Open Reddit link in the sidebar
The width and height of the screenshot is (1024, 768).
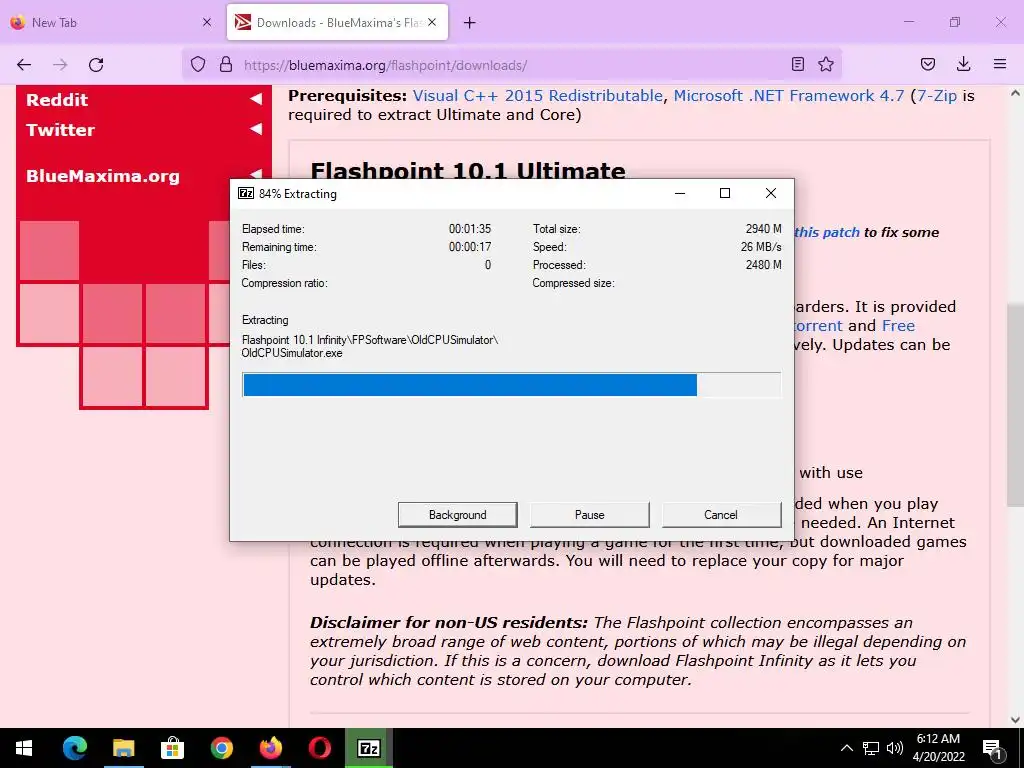57,100
